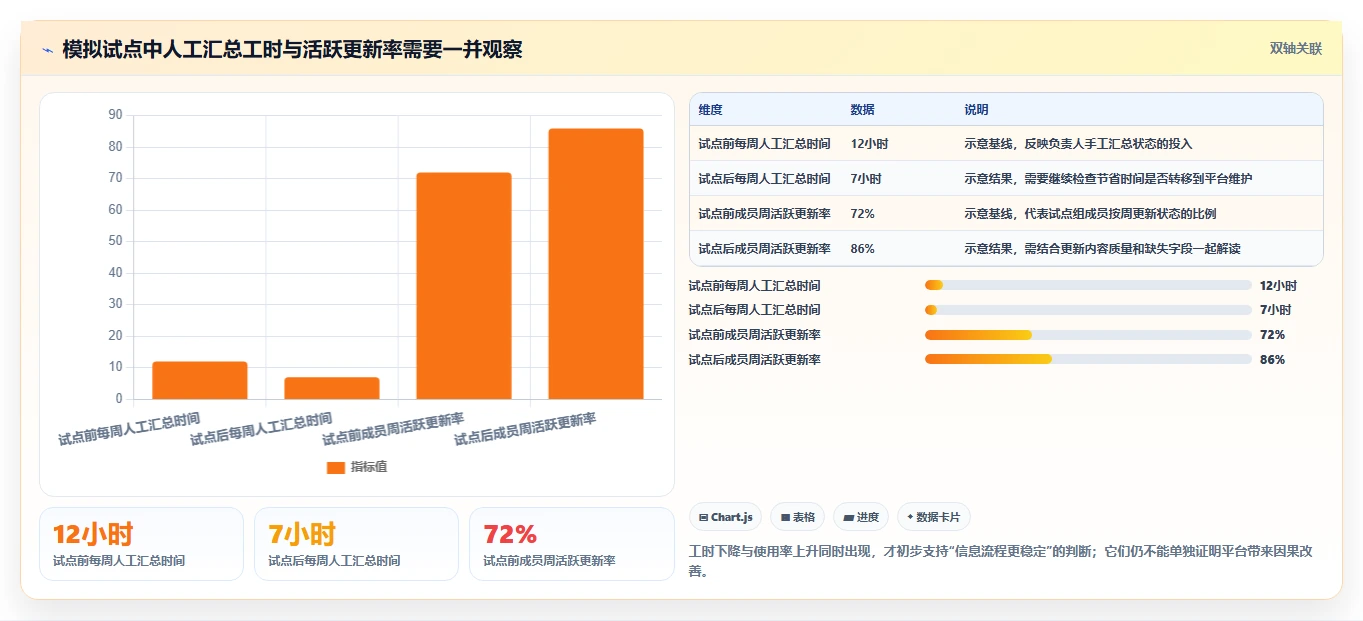Open the 12小时 data card

(x=141, y=544)
